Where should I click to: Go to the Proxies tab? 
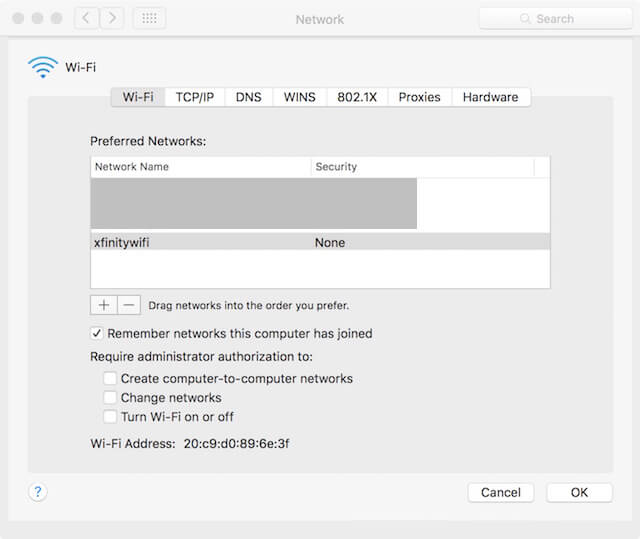[x=420, y=97]
